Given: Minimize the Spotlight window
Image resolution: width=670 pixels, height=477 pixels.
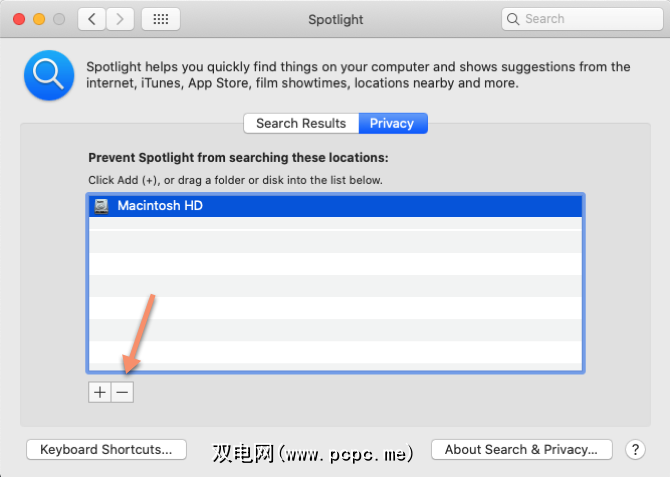Looking at the screenshot, I should [x=40, y=19].
